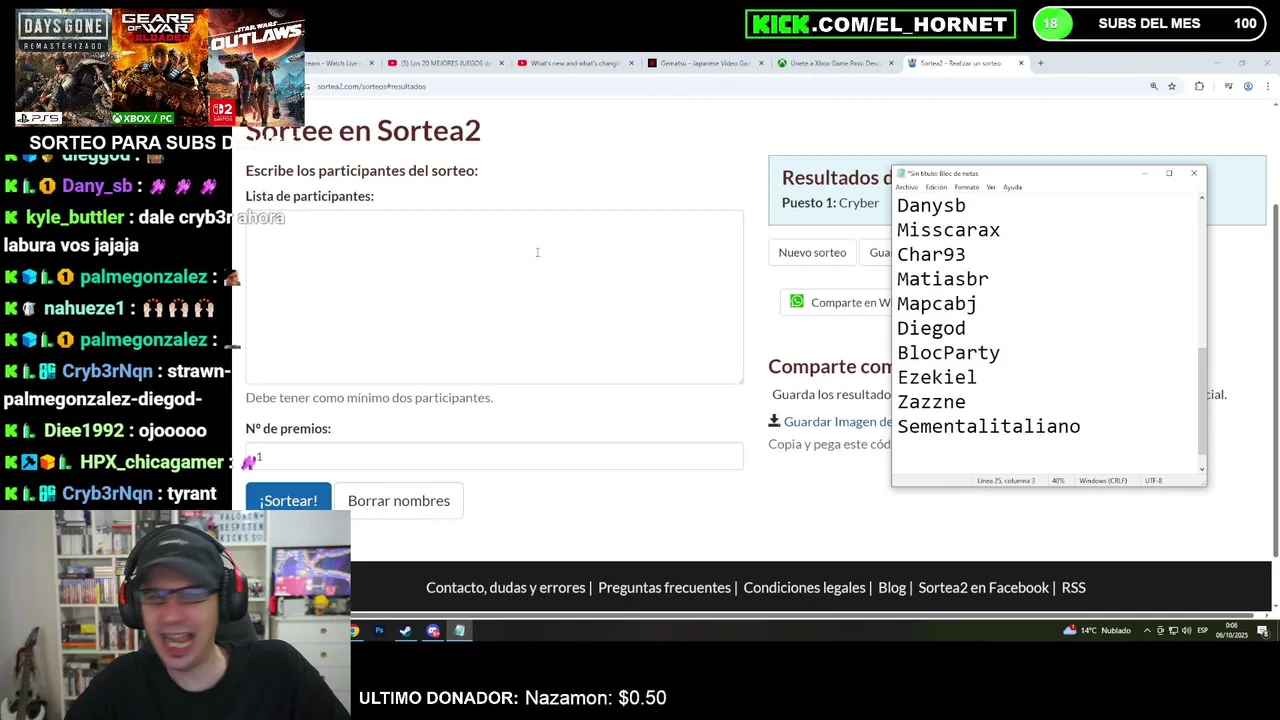Click BlocParty in the Notepad list
1280x720 pixels.
pyautogui.click(x=948, y=352)
